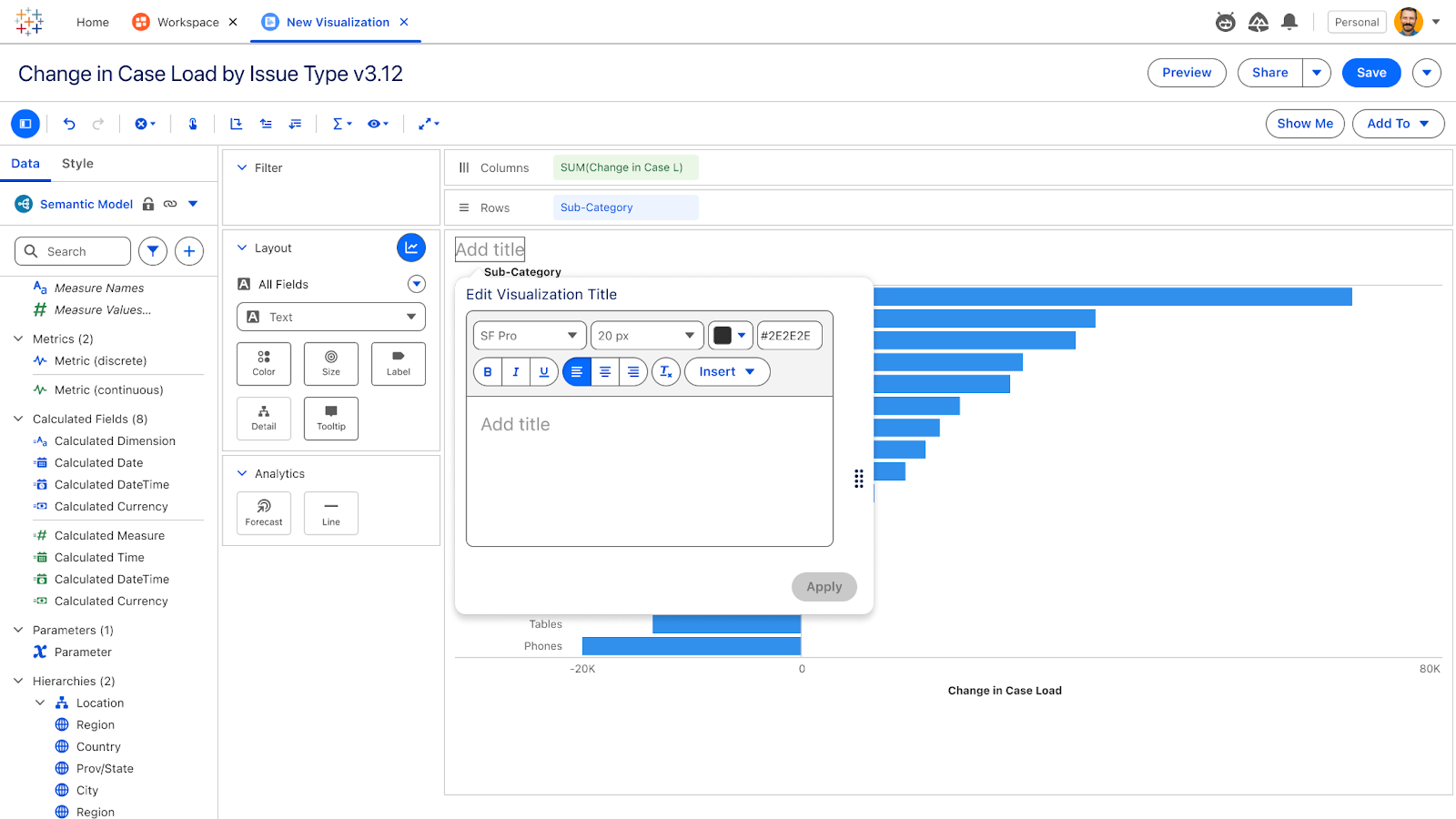Open the Color mark card

tap(264, 364)
